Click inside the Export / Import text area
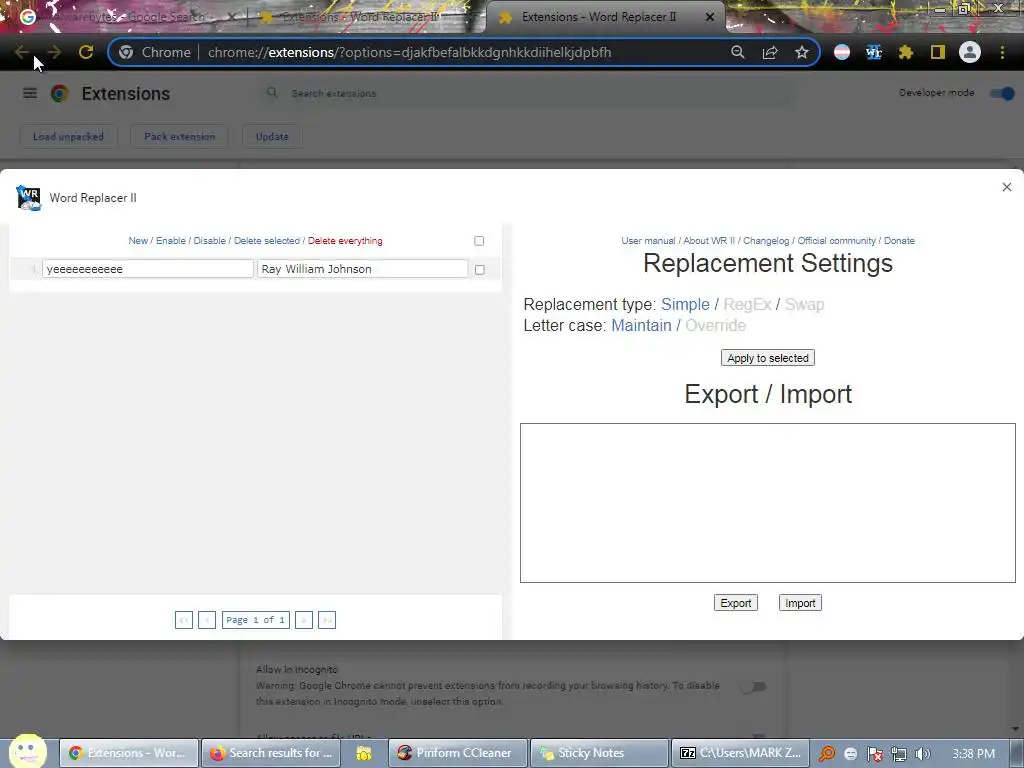Screen dimensions: 1024x768 click(767, 503)
